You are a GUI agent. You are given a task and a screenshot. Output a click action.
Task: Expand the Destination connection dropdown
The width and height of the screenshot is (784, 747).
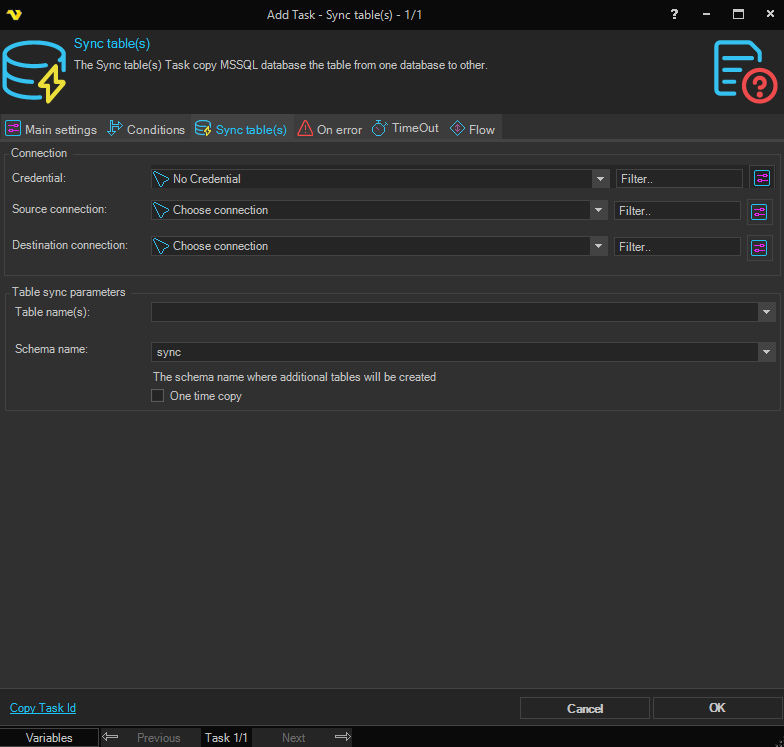click(x=598, y=246)
